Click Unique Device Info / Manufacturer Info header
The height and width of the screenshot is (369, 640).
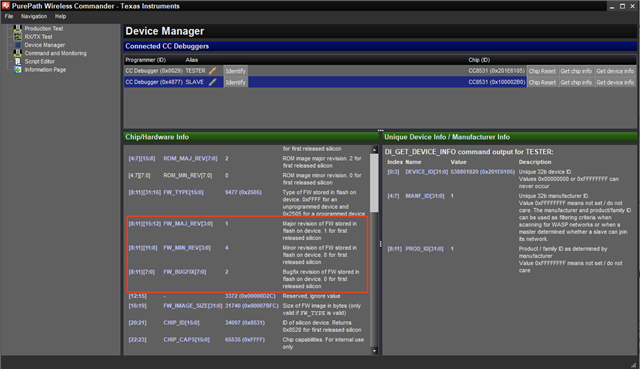coord(509,137)
